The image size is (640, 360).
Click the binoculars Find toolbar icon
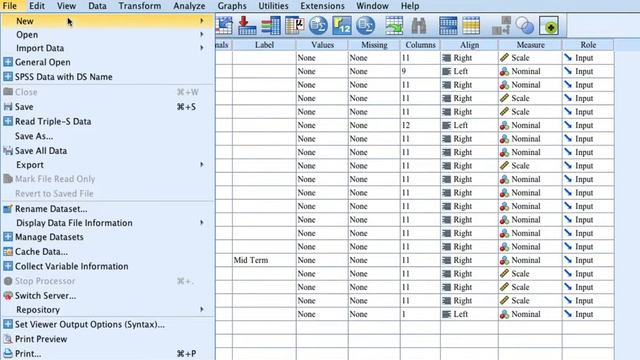click(419, 26)
